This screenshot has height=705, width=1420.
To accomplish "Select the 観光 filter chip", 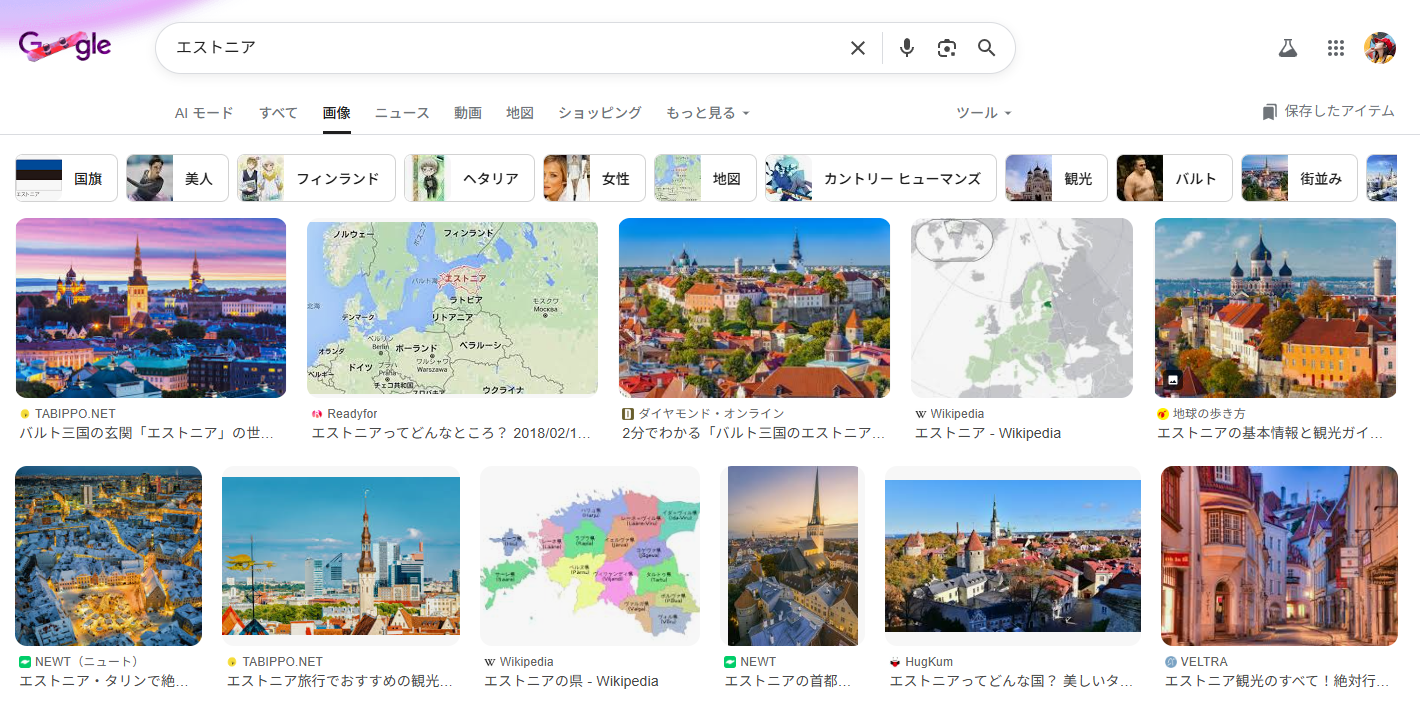I will [x=1056, y=178].
